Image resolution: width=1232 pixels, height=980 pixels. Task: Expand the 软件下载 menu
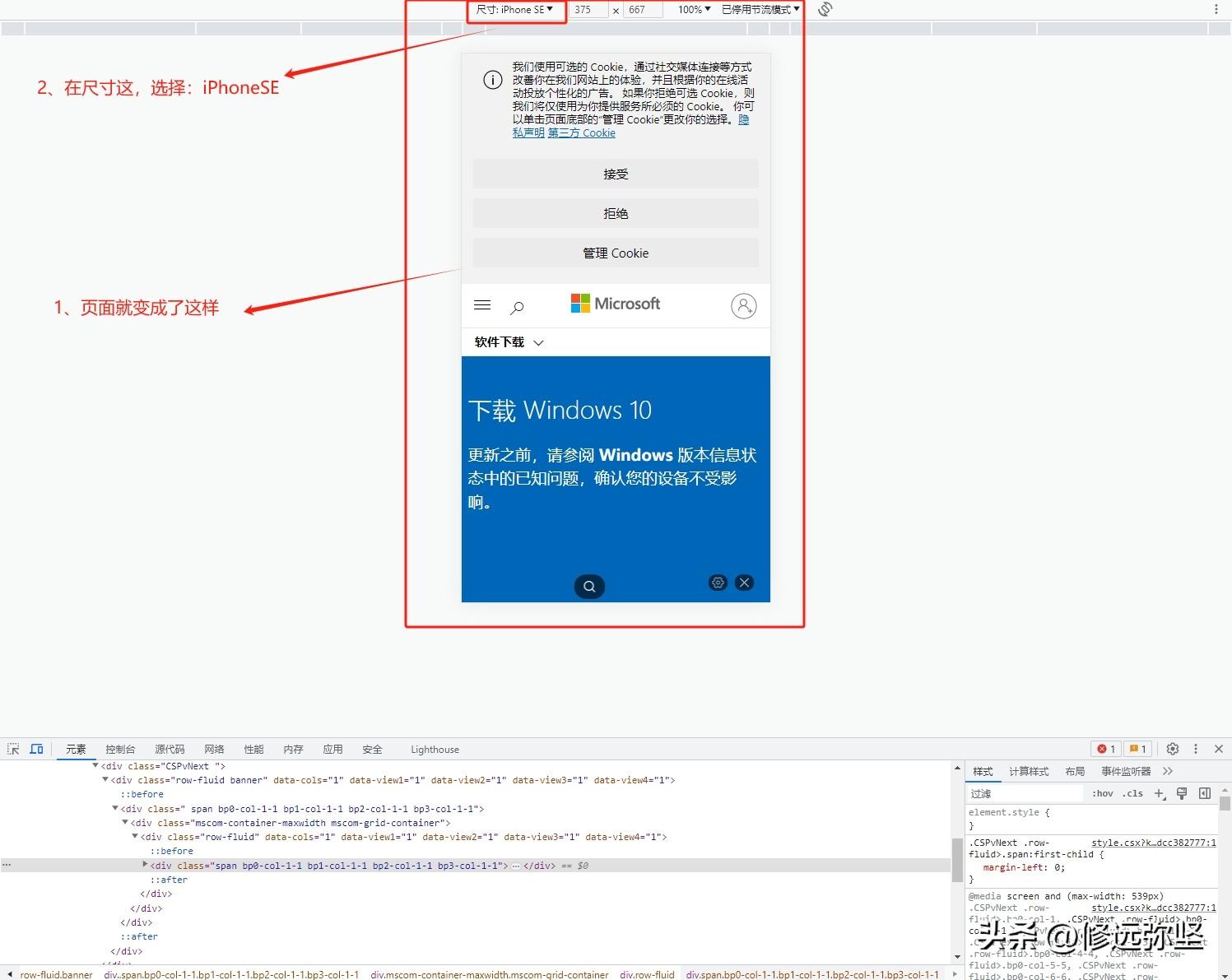click(509, 342)
